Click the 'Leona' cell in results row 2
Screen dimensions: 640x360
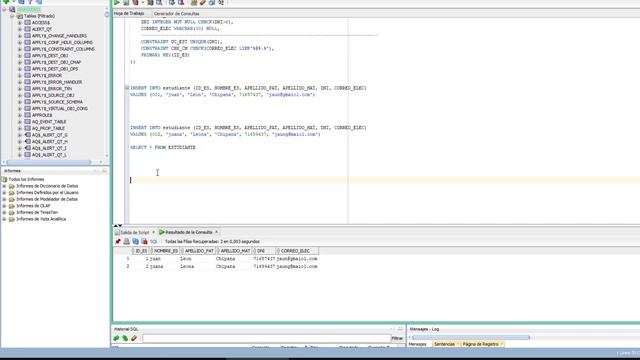tap(187, 267)
